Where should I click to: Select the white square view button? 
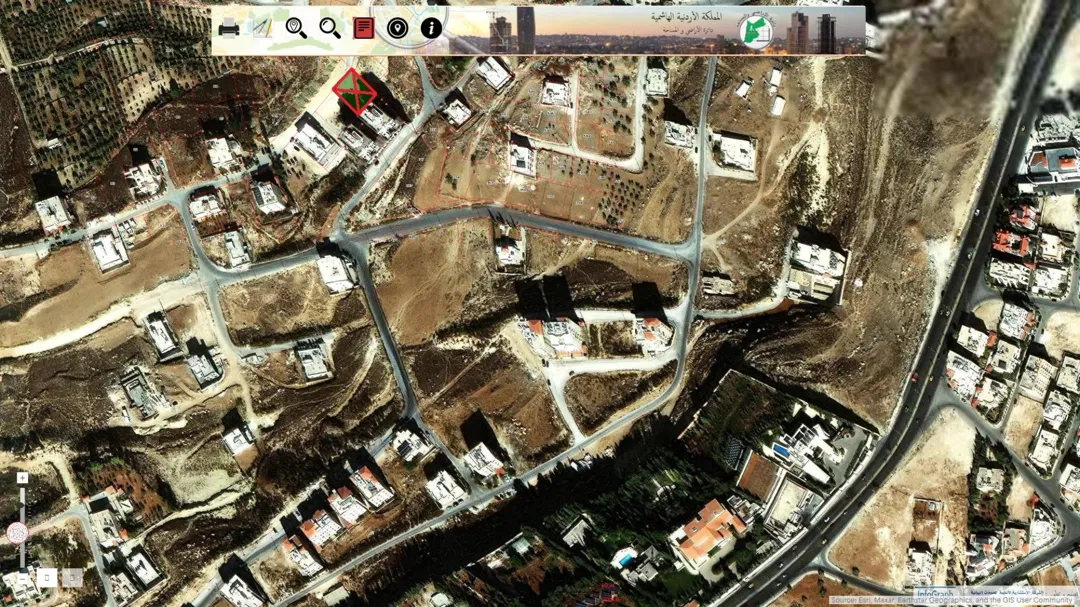point(47,577)
